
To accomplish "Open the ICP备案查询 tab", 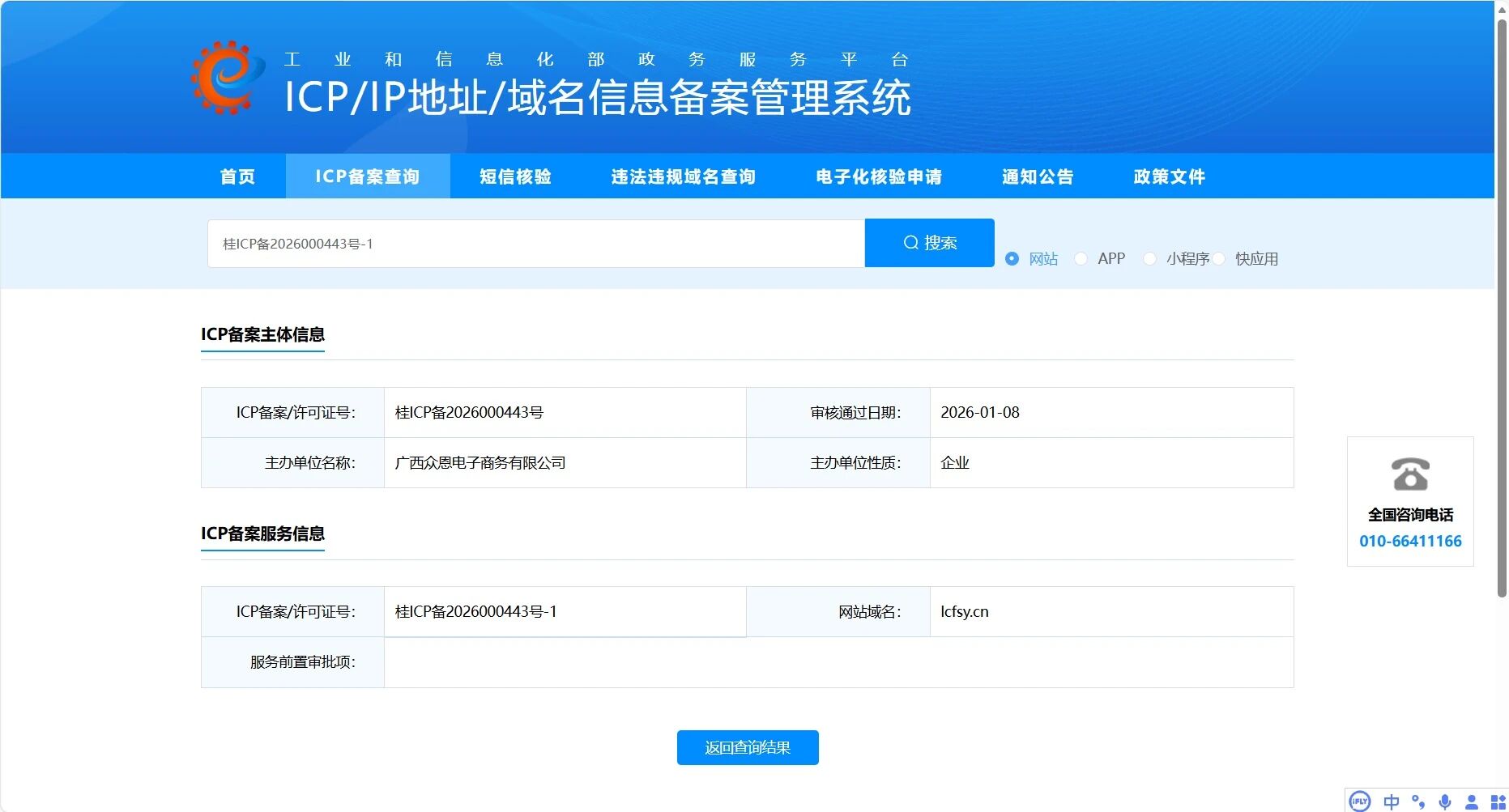I will [368, 176].
